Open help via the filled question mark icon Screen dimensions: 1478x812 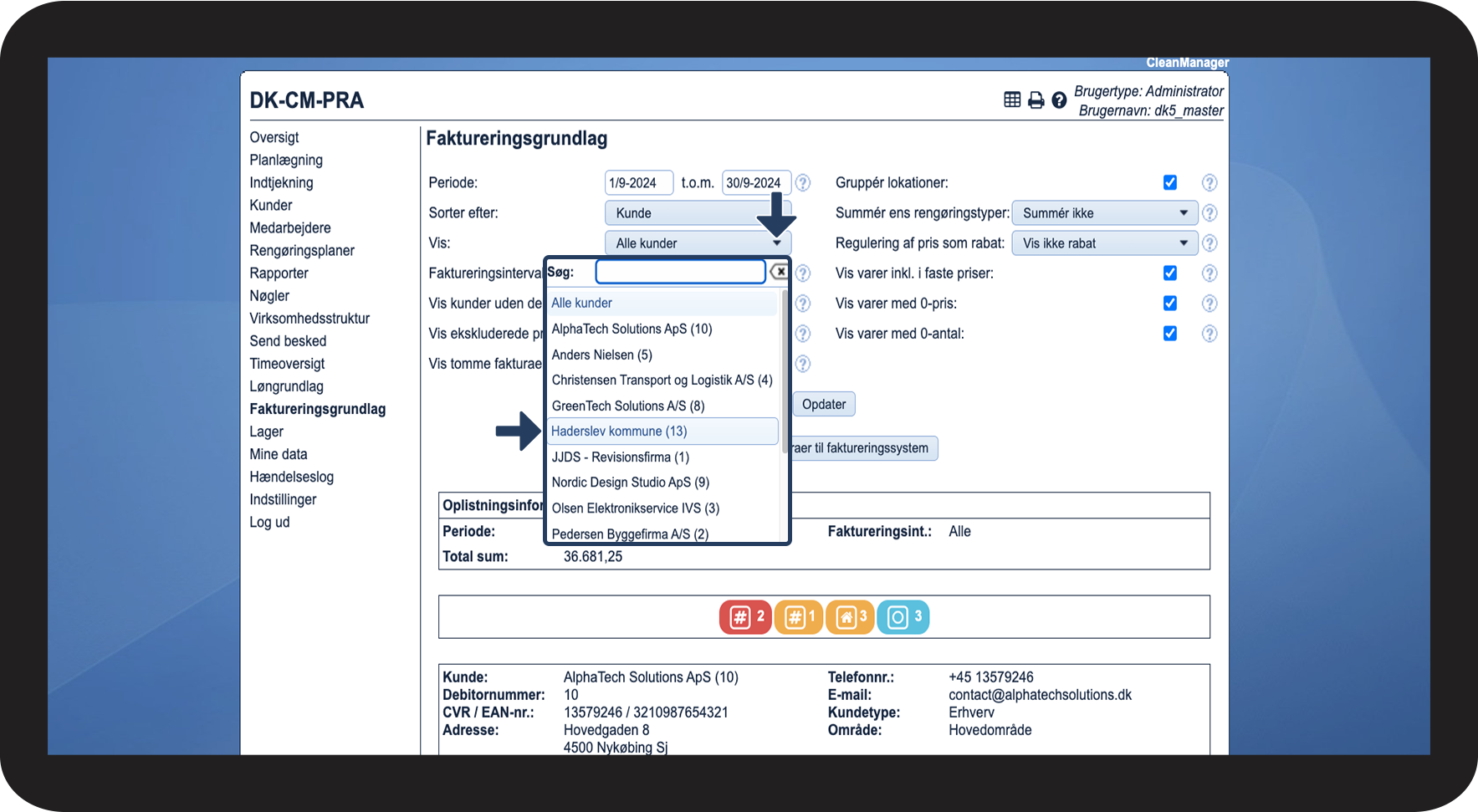coord(1059,100)
